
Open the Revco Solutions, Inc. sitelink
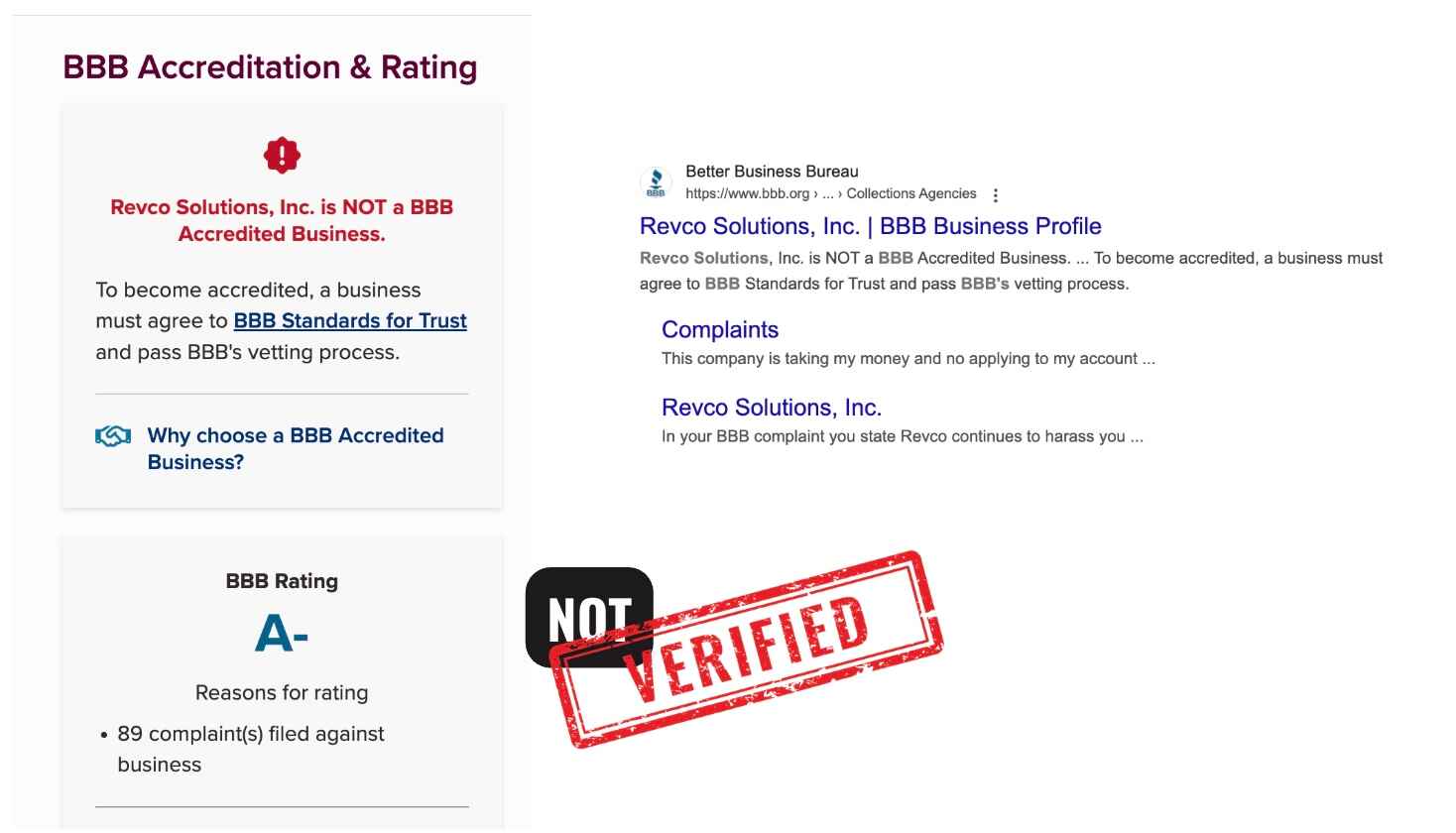coord(772,408)
